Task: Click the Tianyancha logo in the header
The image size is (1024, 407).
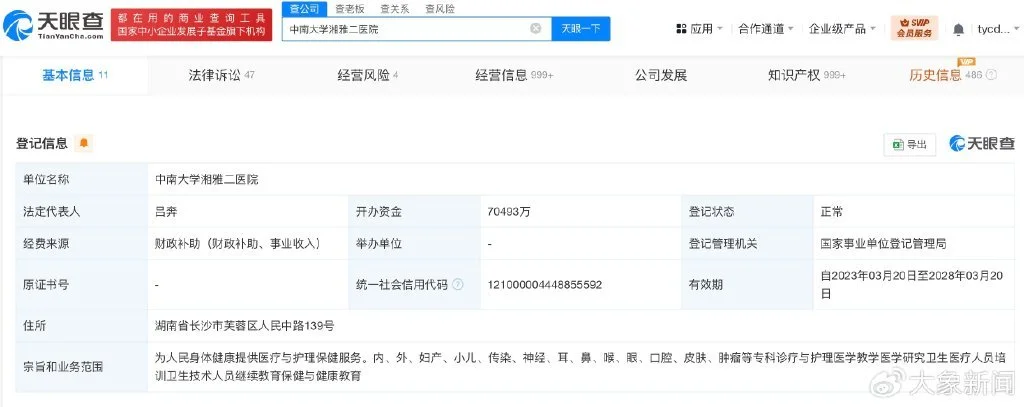Action: pyautogui.click(x=53, y=25)
